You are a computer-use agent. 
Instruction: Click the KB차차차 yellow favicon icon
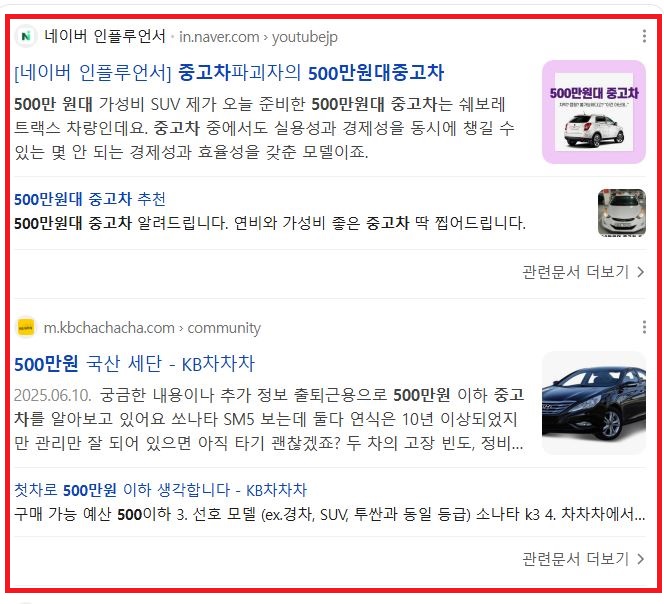(x=26, y=327)
